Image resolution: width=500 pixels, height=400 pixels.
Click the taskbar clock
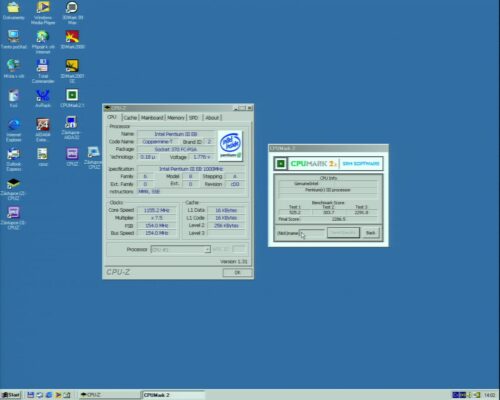click(x=489, y=395)
